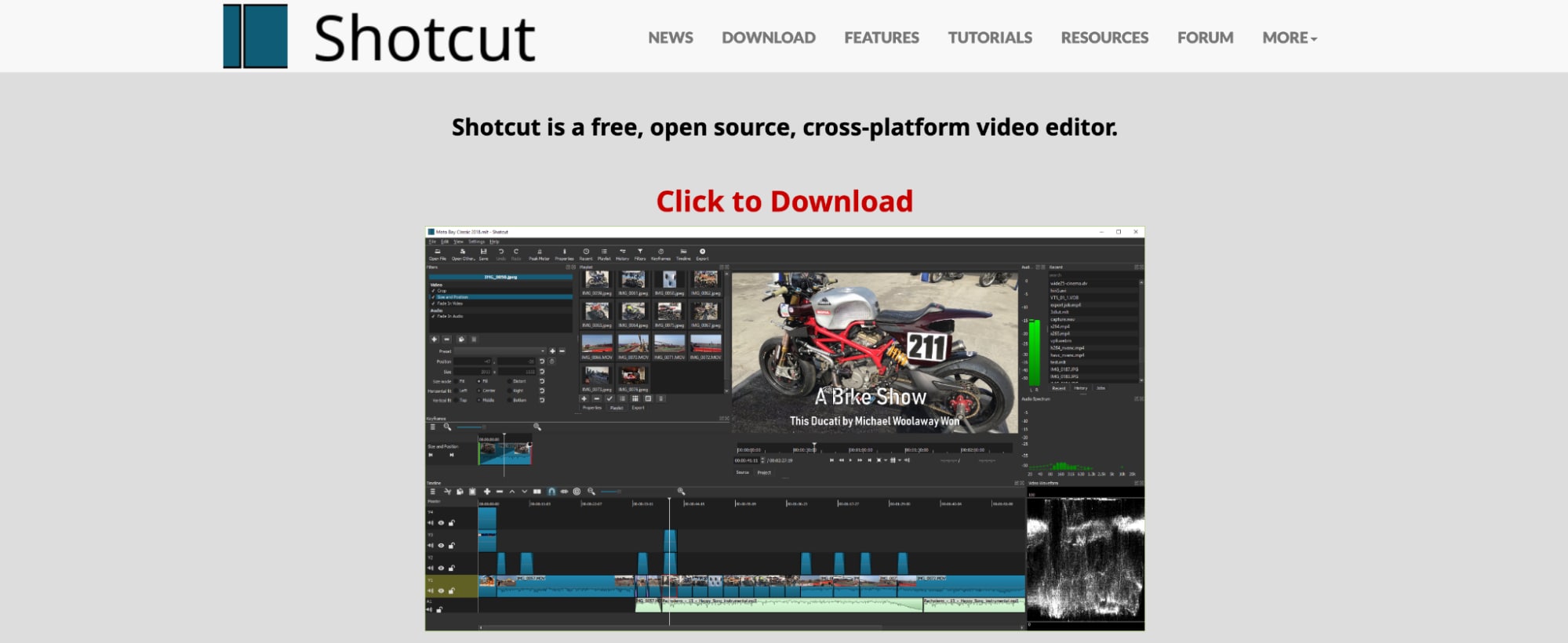Viewport: 1568px width, 643px height.
Task: Expand the MORE navigation dropdown
Action: click(1290, 38)
